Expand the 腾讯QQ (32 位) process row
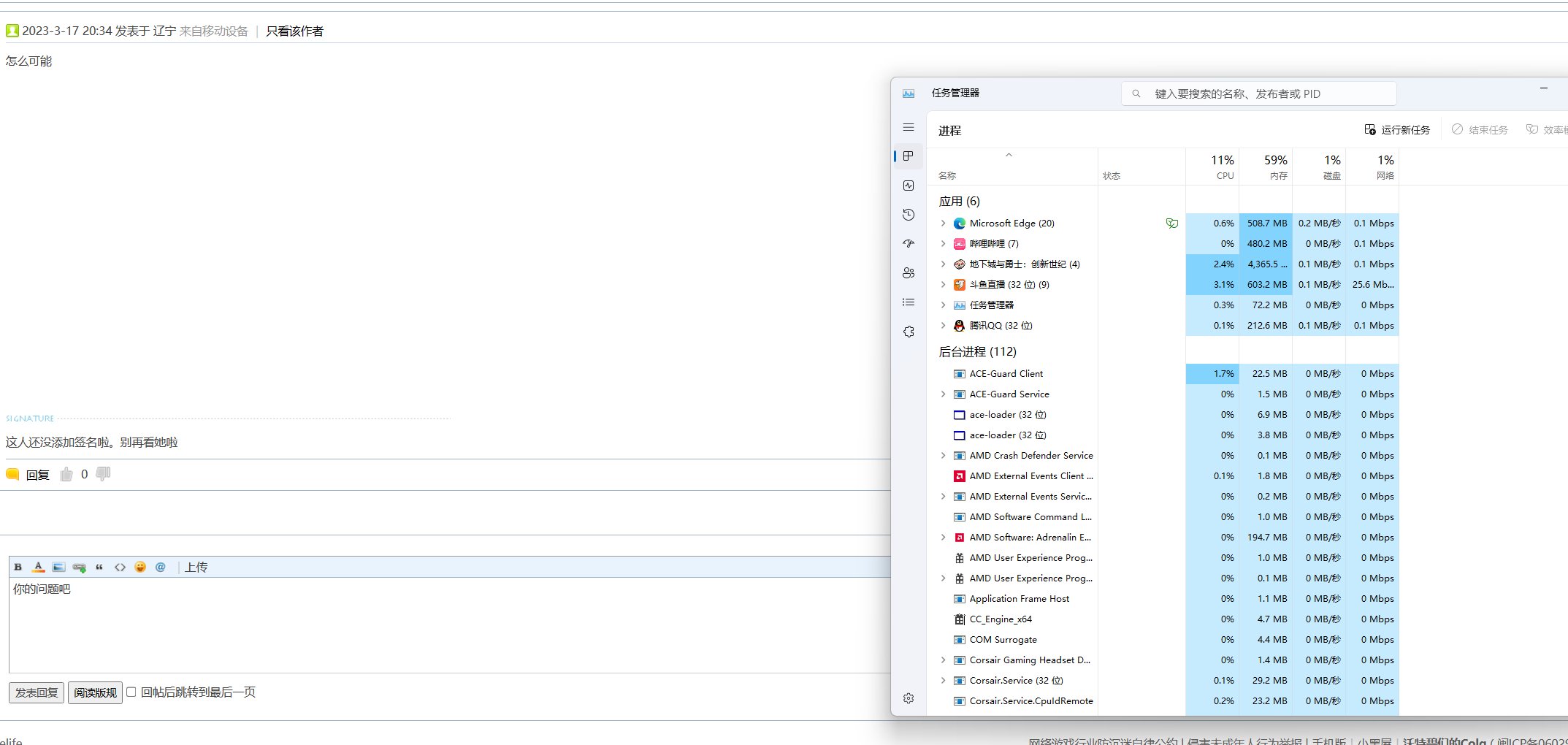This screenshot has width=1568, height=745. pyautogui.click(x=943, y=326)
